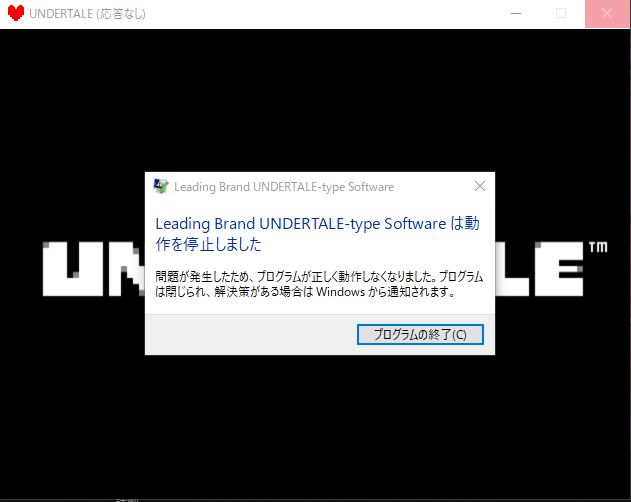Click the error dialog's title bar icon
This screenshot has height=502, width=631.
click(x=161, y=186)
